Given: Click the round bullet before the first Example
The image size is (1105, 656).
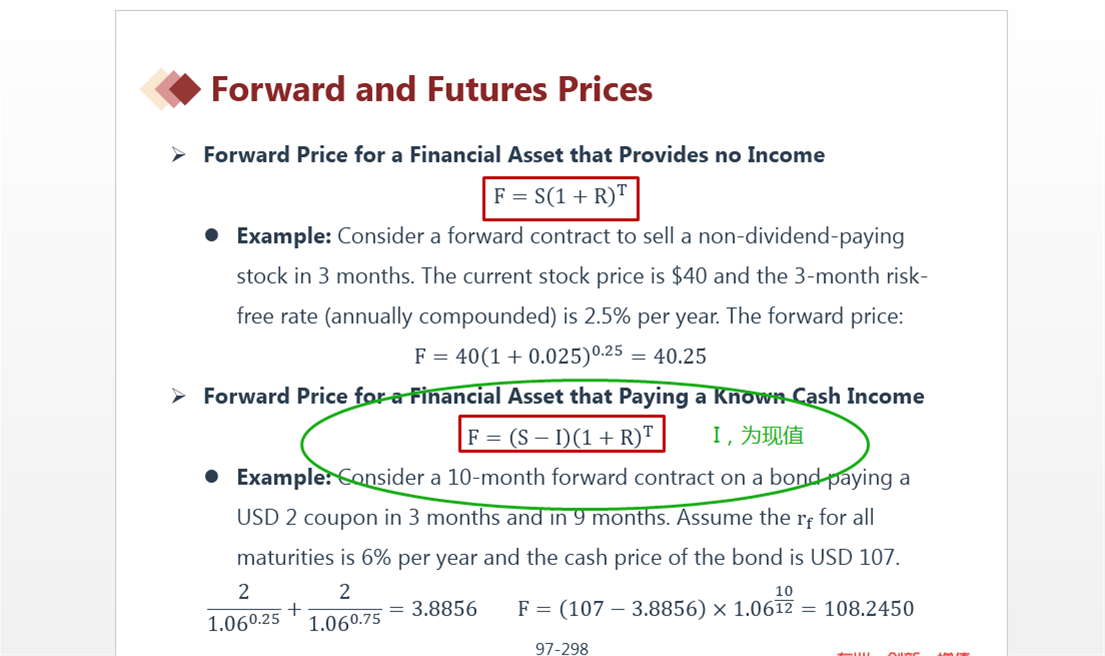Looking at the screenshot, I should point(211,235).
